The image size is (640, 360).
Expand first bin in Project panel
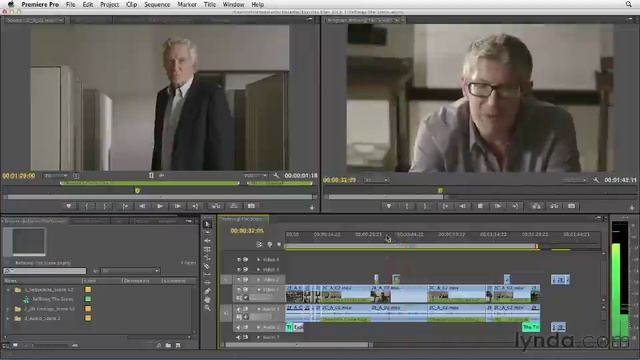pyautogui.click(x=8, y=290)
